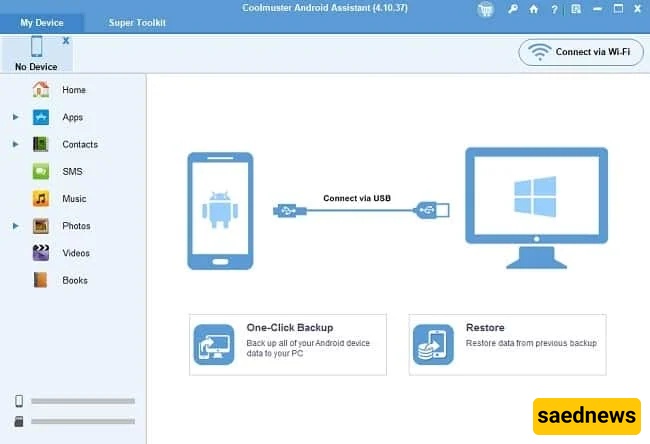The image size is (650, 444).
Task: Click the Contacts book icon
Action: (x=41, y=144)
